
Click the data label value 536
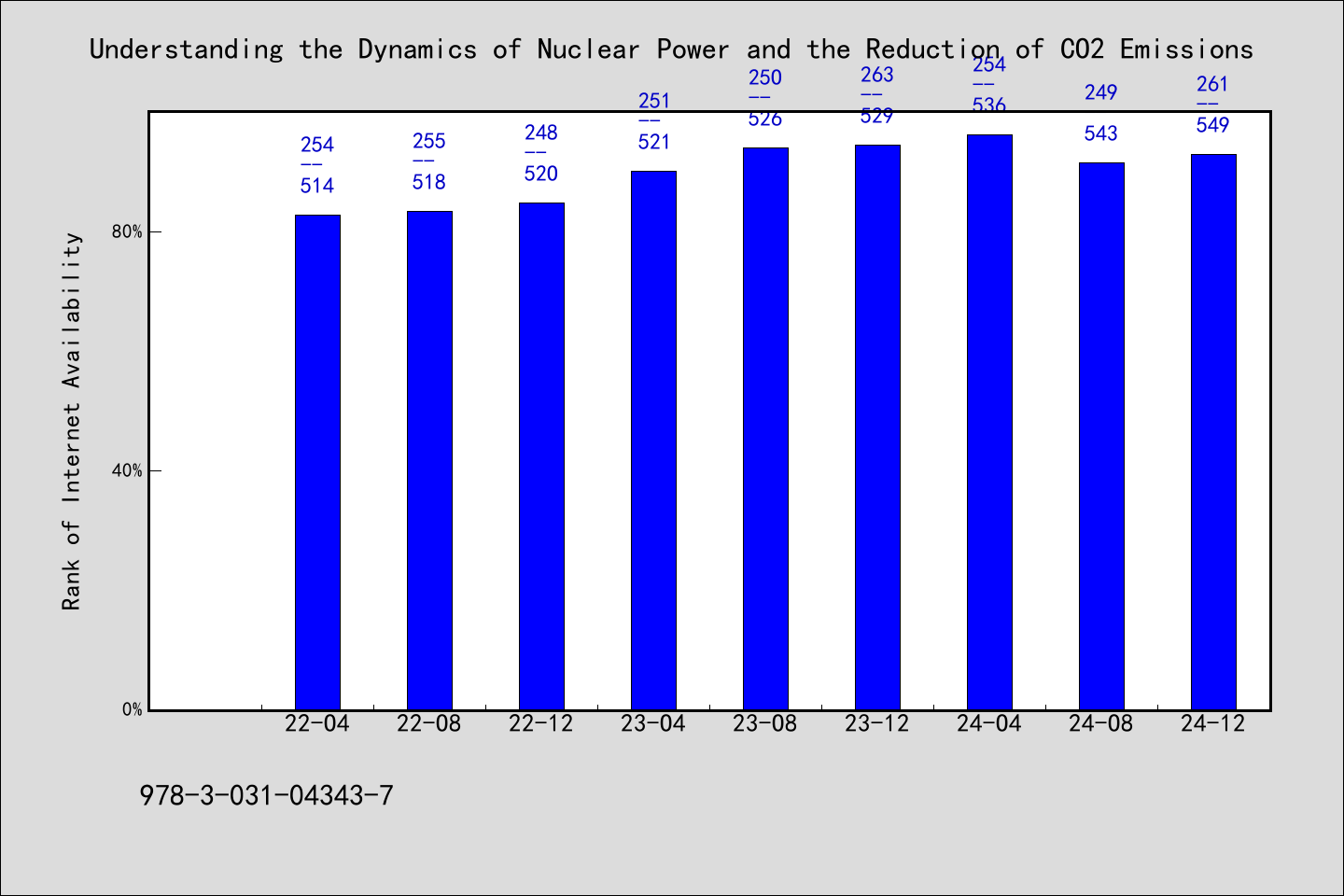989,105
